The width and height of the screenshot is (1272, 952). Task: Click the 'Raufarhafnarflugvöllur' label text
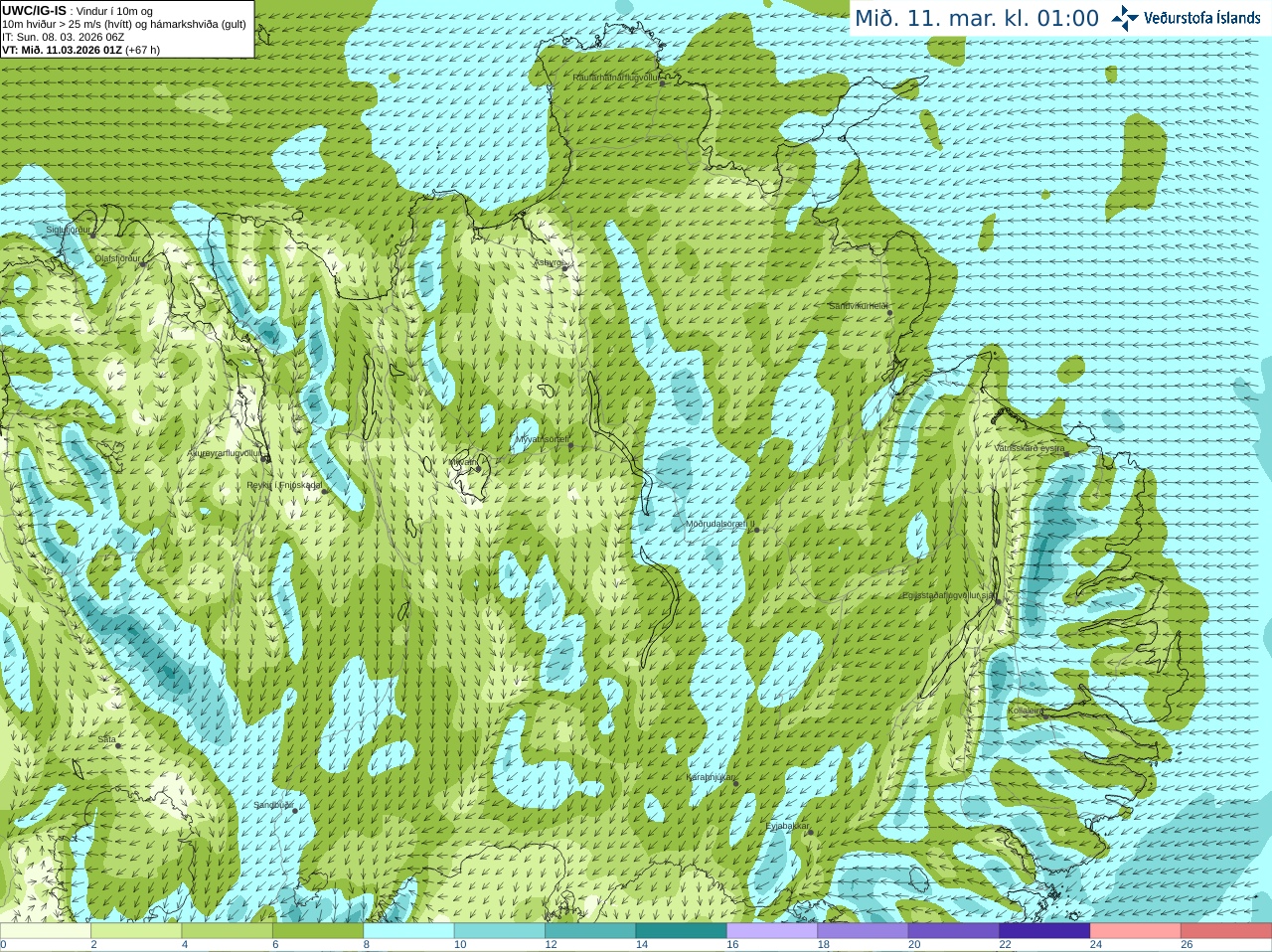(616, 77)
